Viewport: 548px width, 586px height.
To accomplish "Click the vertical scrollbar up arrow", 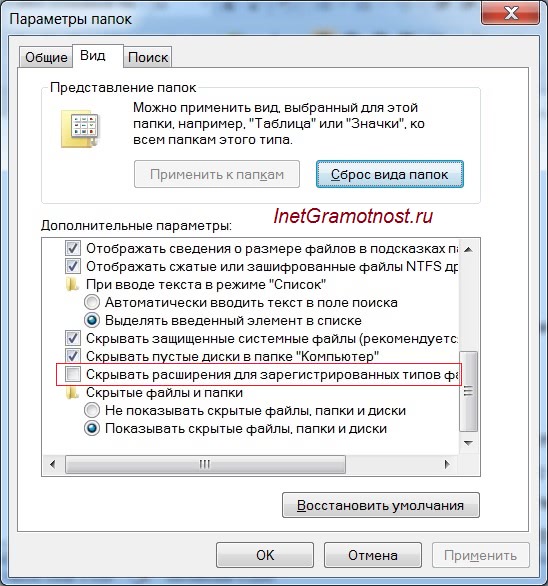I will point(468,249).
